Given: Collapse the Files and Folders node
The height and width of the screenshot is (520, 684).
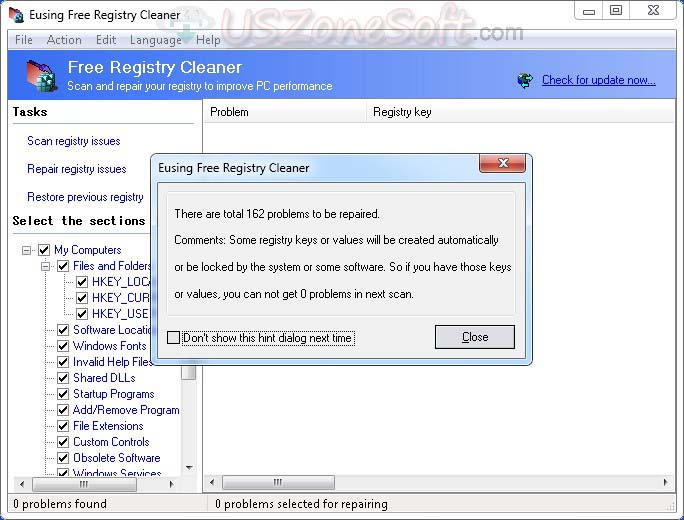Looking at the screenshot, I should click(46, 266).
